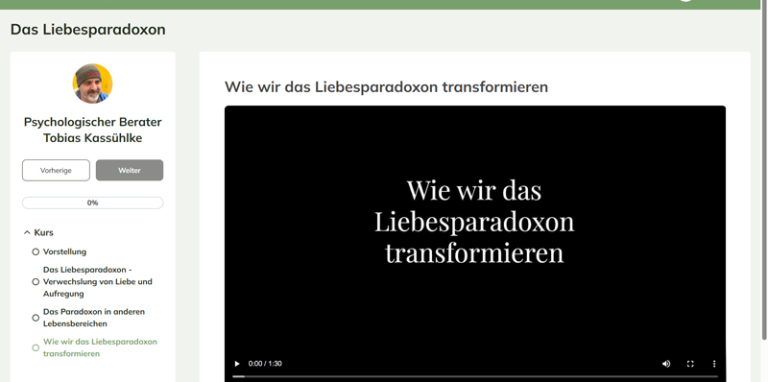
Task: Toggle circle beside Verwechslung von Liebe und Aufregung
Action: [35, 282]
